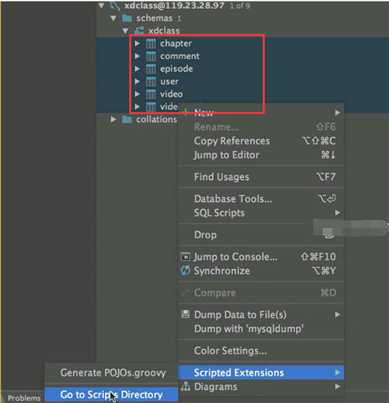Open the New submenu

click(260, 113)
